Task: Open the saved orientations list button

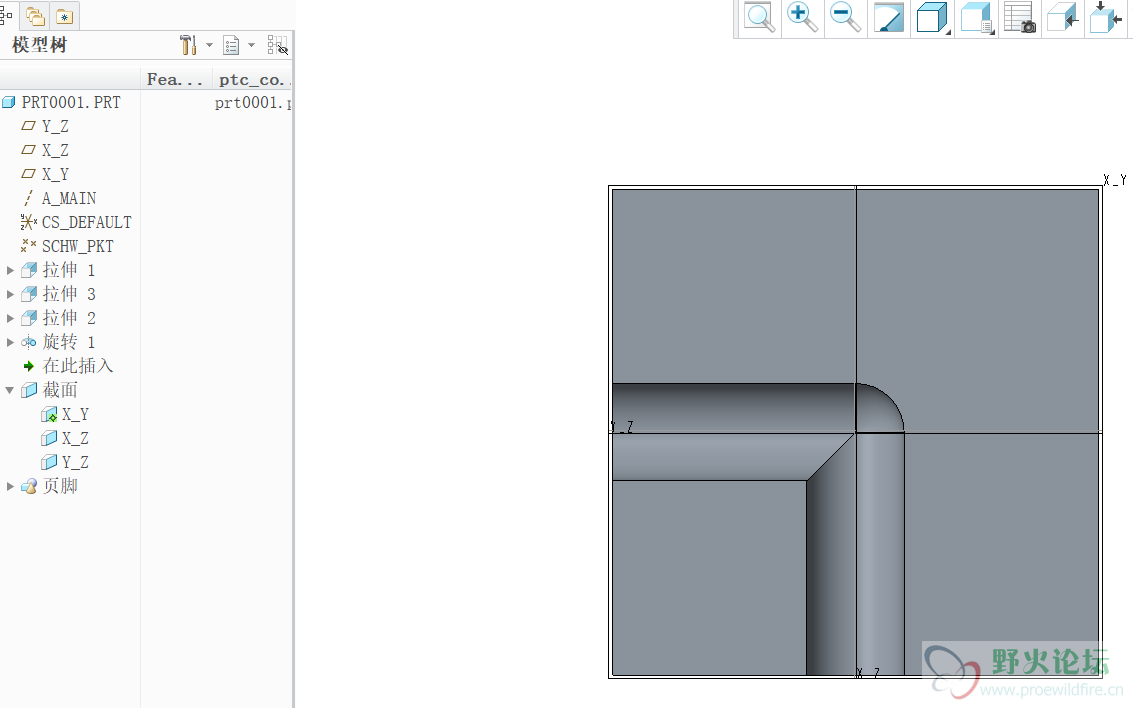Action: (977, 17)
